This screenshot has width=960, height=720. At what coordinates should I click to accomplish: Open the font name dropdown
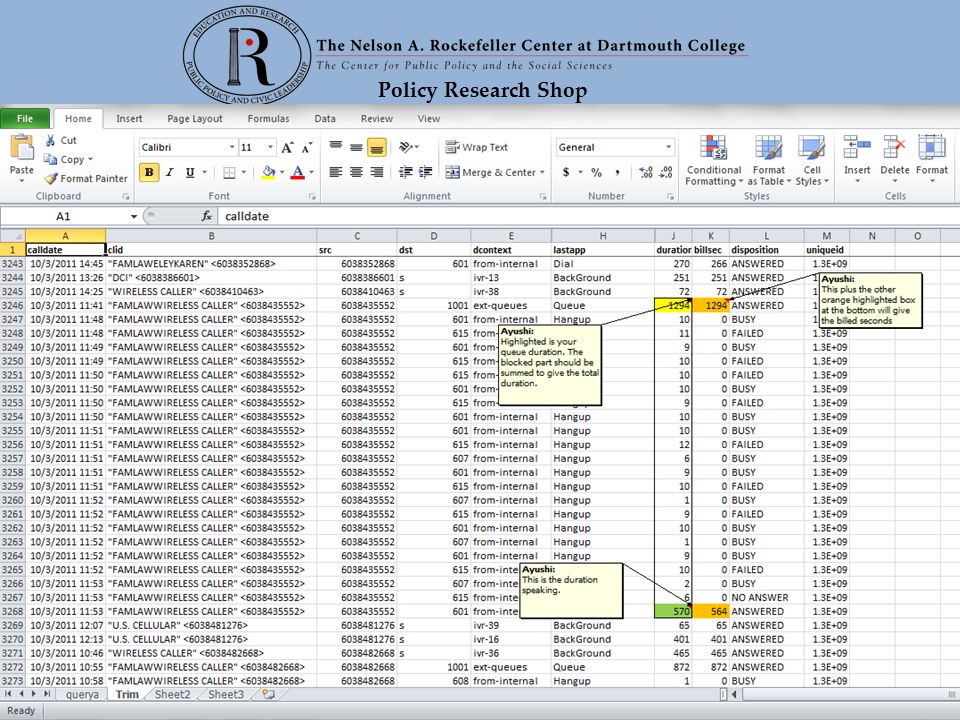coord(232,147)
